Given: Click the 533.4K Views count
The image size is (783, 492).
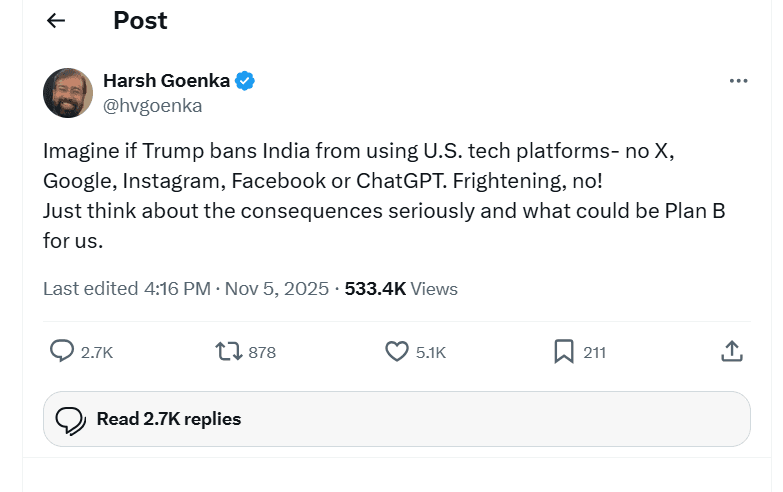Looking at the screenshot, I should 401,289.
